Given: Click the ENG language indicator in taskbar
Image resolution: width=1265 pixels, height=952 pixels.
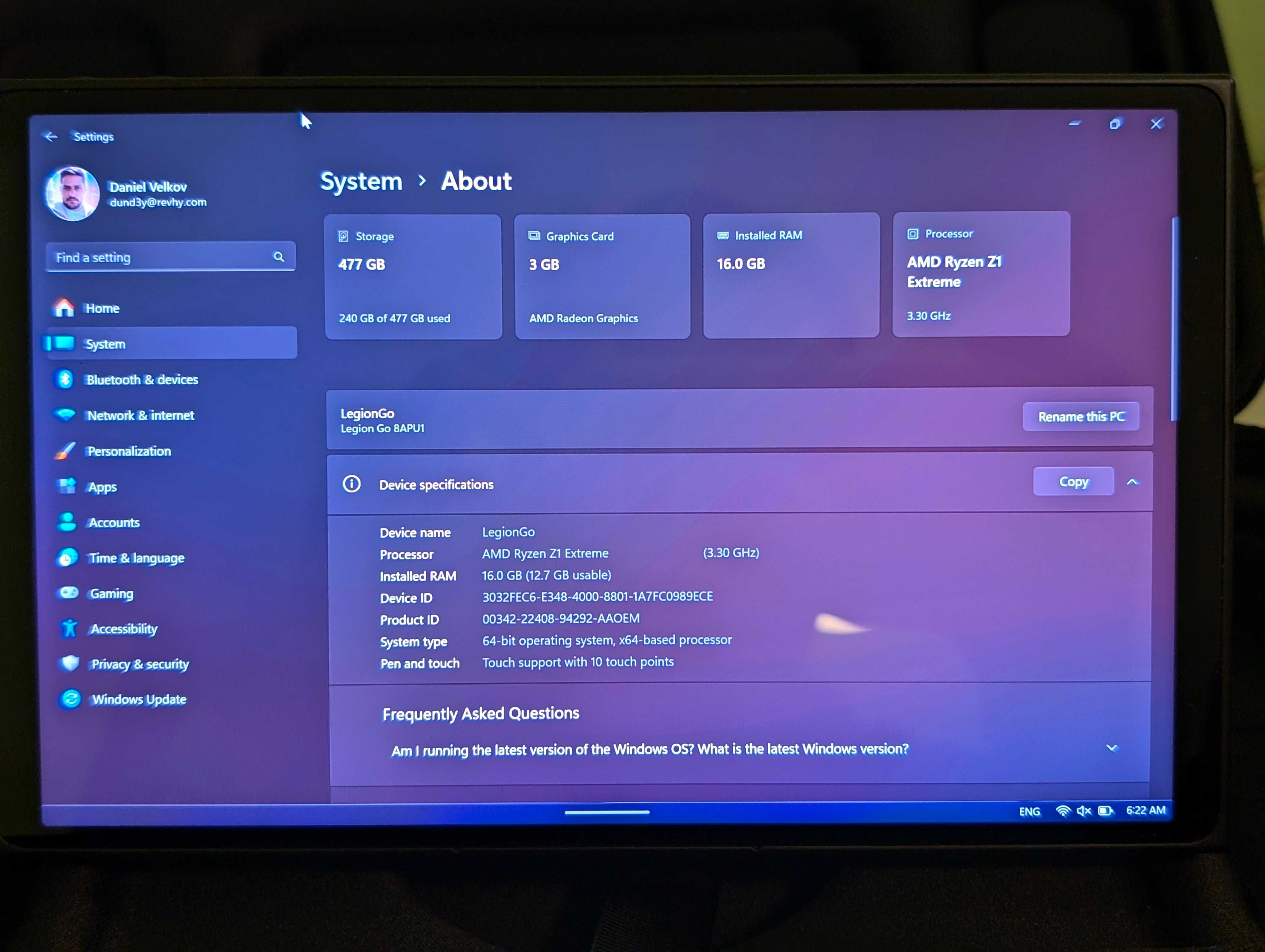Looking at the screenshot, I should click(x=1029, y=811).
